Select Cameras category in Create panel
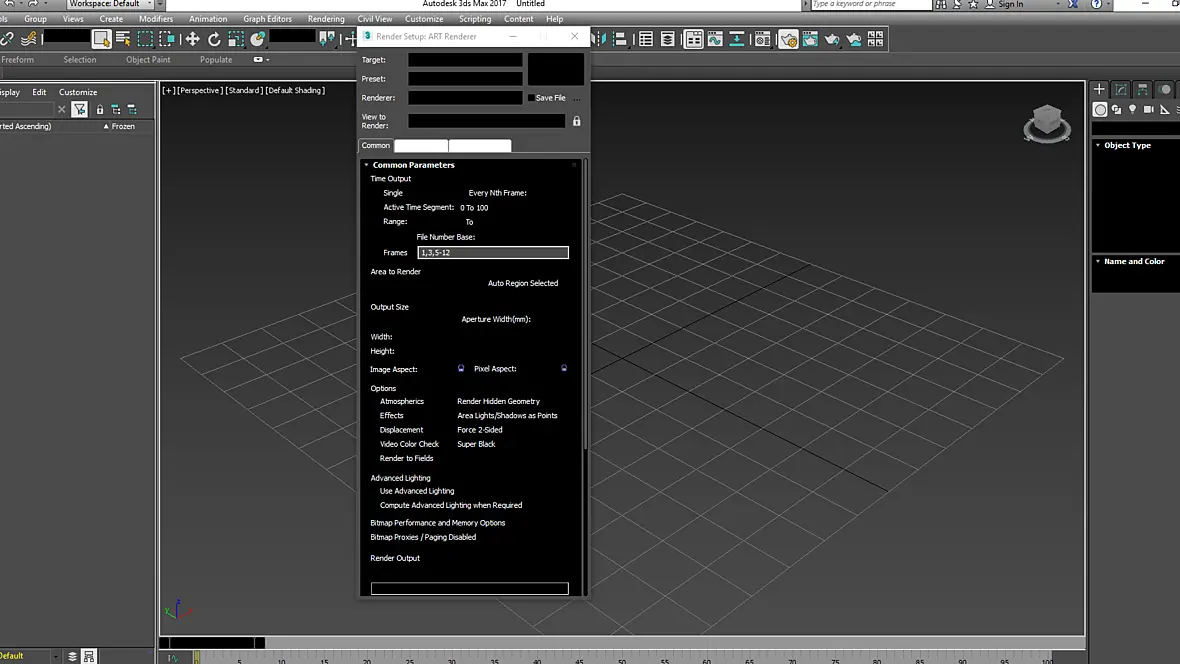Screen dimensions: 1180x664 click(1148, 110)
